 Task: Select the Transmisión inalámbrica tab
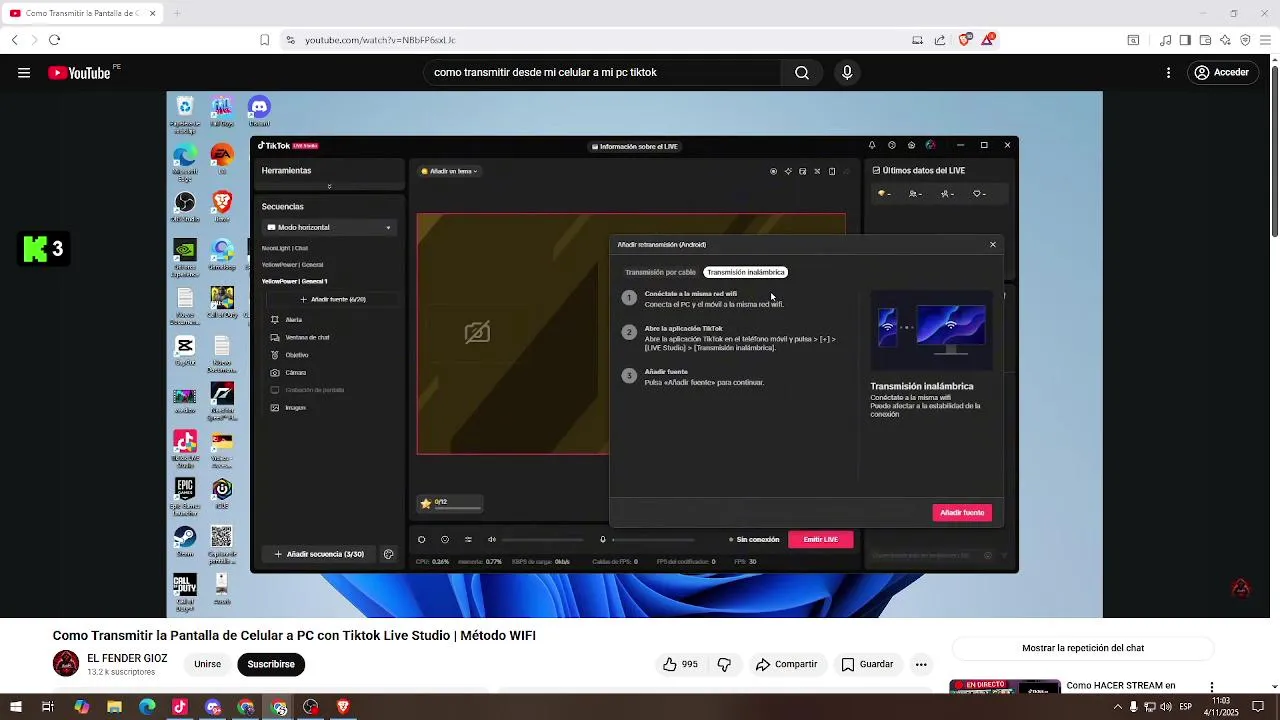[746, 272]
